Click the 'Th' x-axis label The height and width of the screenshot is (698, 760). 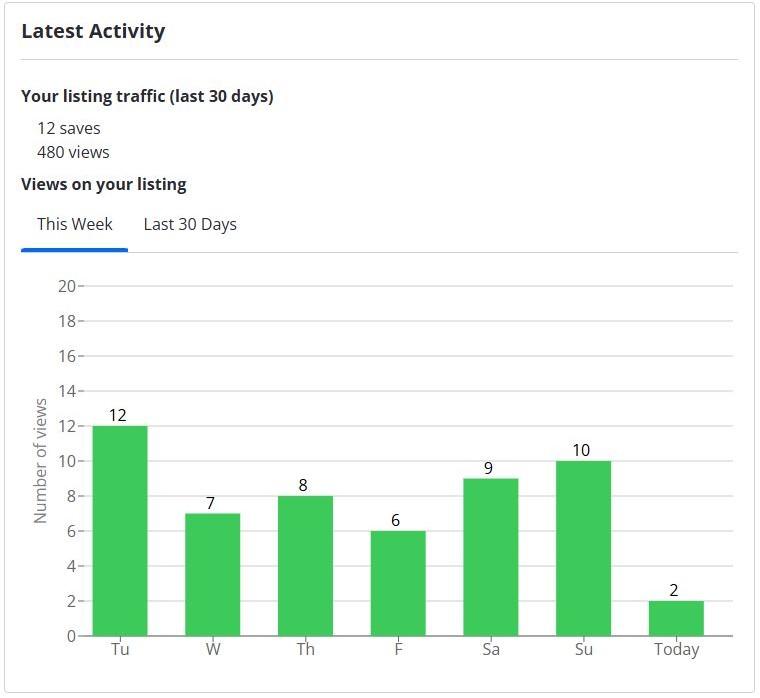coord(305,650)
